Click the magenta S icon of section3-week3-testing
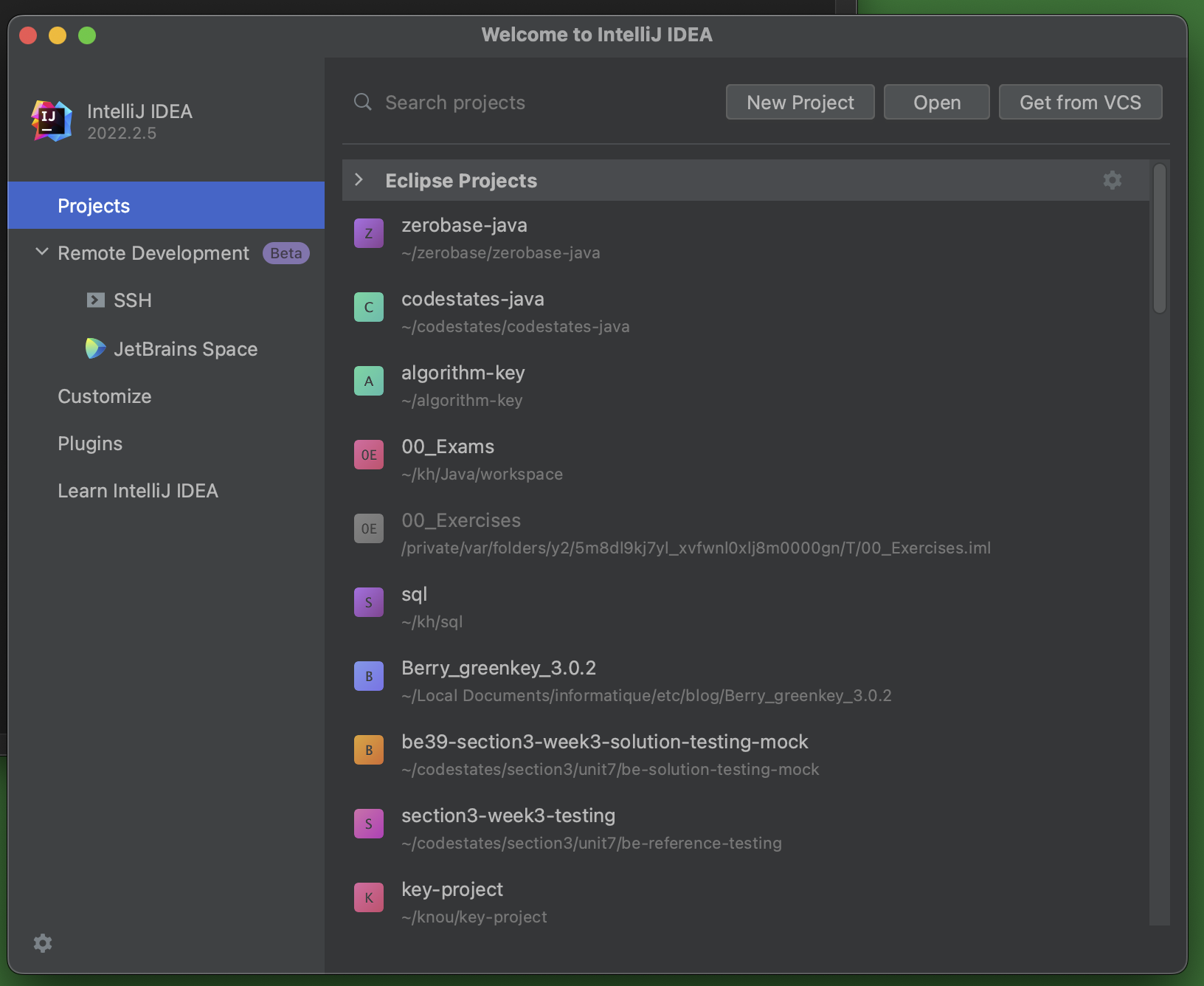The width and height of the screenshot is (1204, 986). click(x=369, y=824)
